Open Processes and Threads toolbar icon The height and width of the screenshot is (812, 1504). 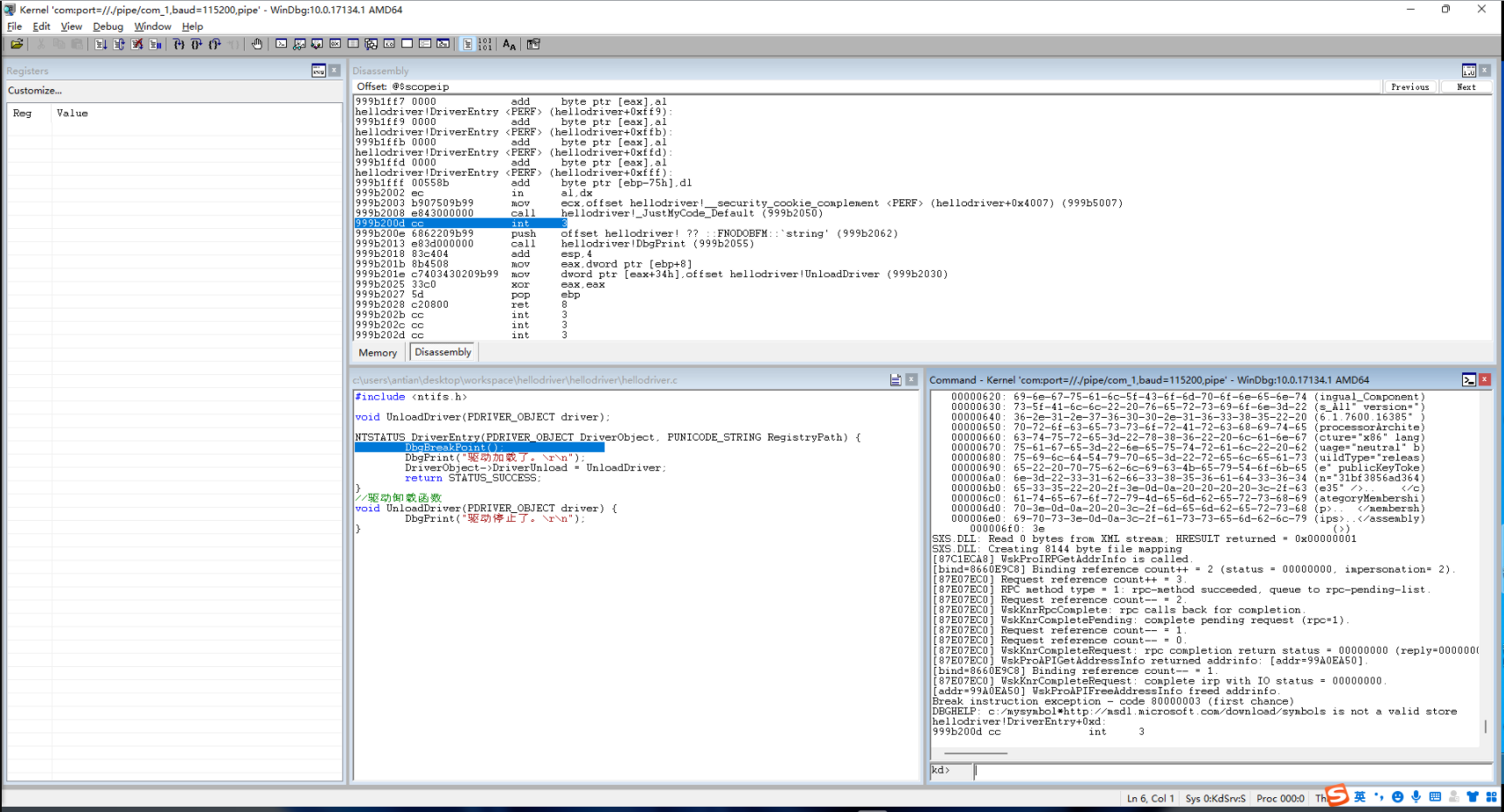point(425,44)
